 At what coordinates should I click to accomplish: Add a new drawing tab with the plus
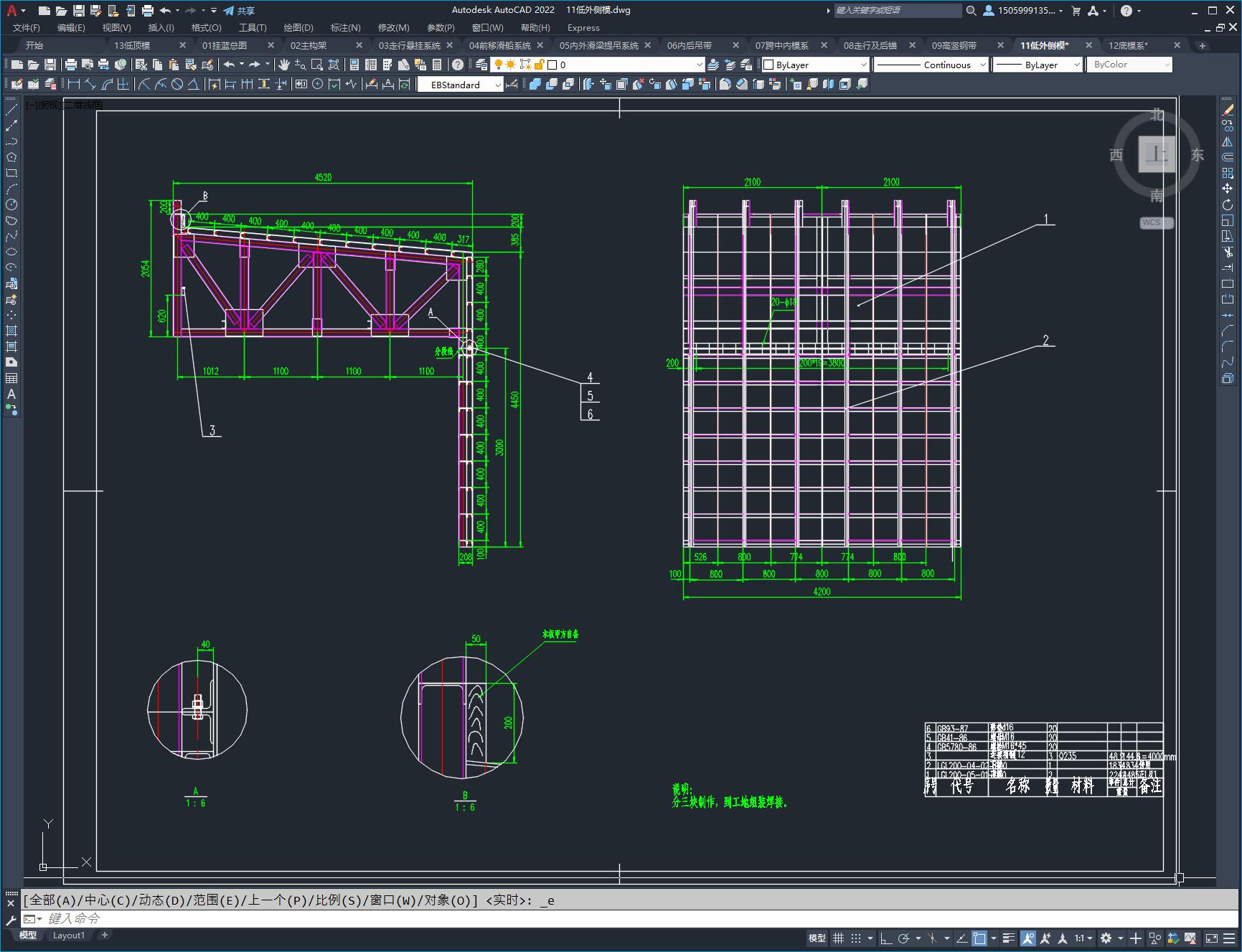tap(1203, 45)
